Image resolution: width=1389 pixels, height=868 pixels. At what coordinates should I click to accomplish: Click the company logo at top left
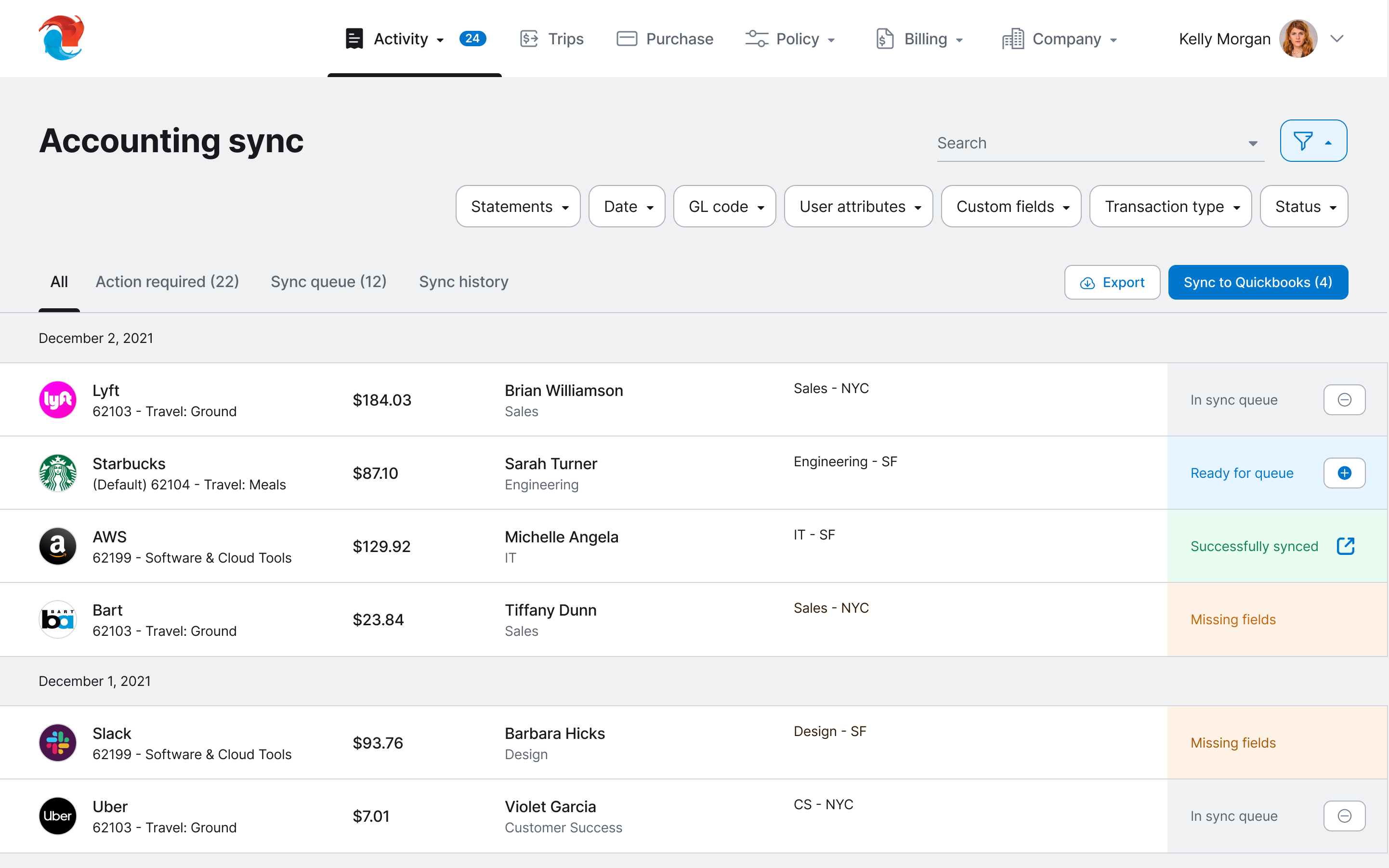point(62,38)
